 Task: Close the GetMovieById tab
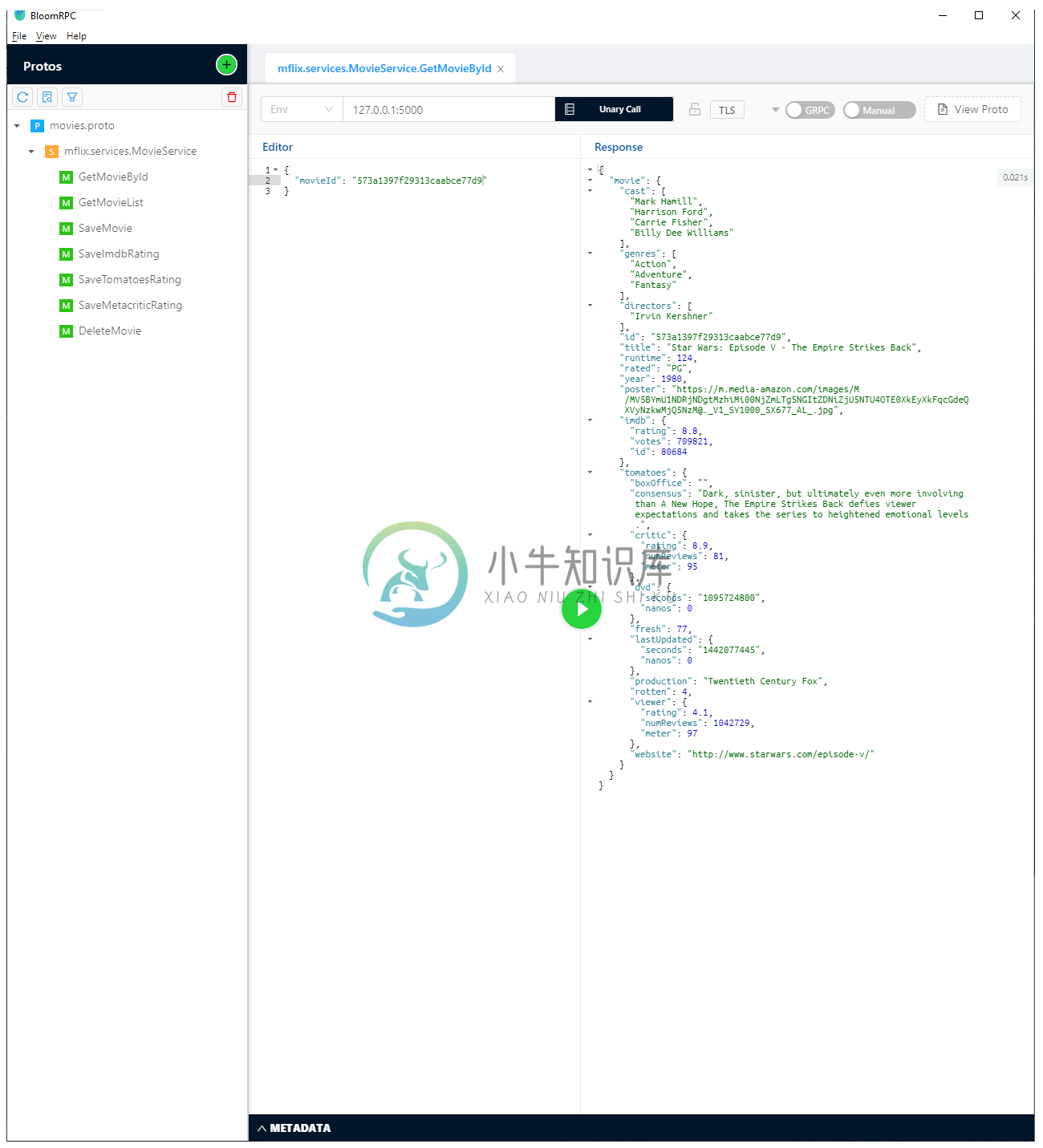click(501, 69)
